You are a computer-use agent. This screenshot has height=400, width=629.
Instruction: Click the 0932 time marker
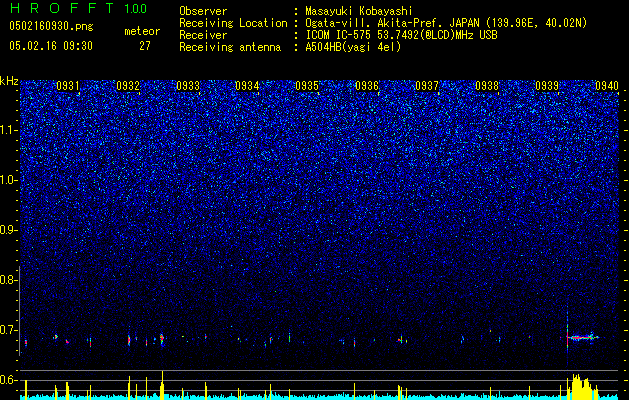[x=128, y=86]
